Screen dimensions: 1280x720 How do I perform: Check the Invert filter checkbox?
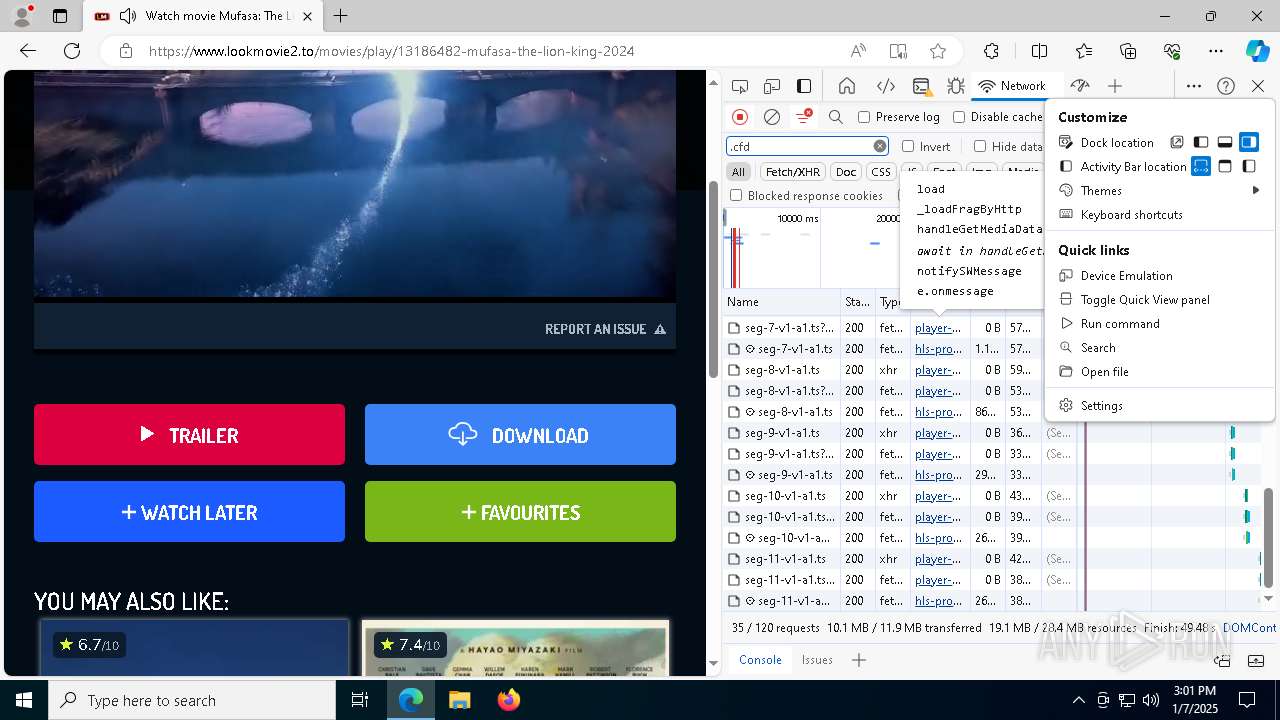point(908,146)
